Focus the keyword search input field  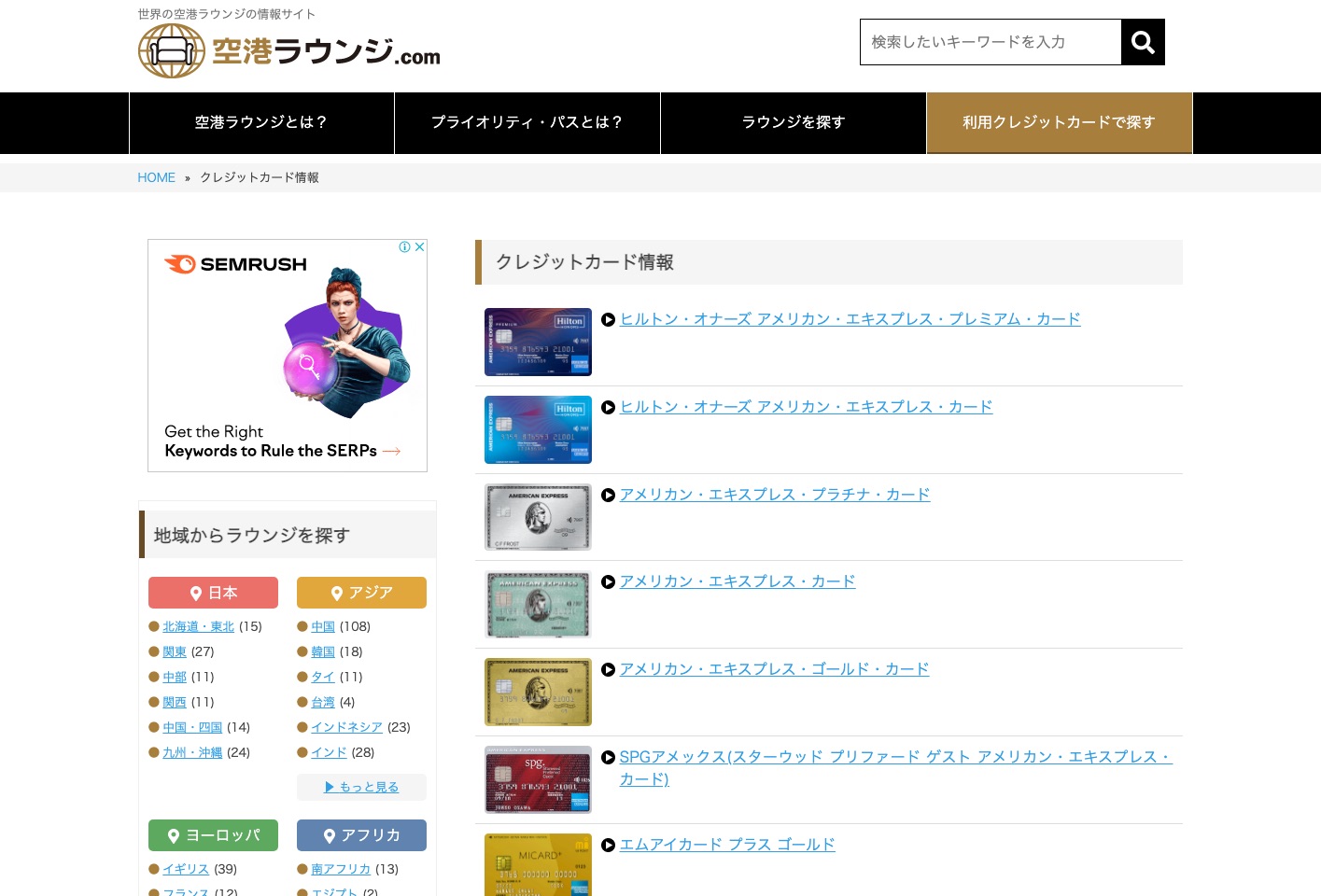tap(990, 42)
